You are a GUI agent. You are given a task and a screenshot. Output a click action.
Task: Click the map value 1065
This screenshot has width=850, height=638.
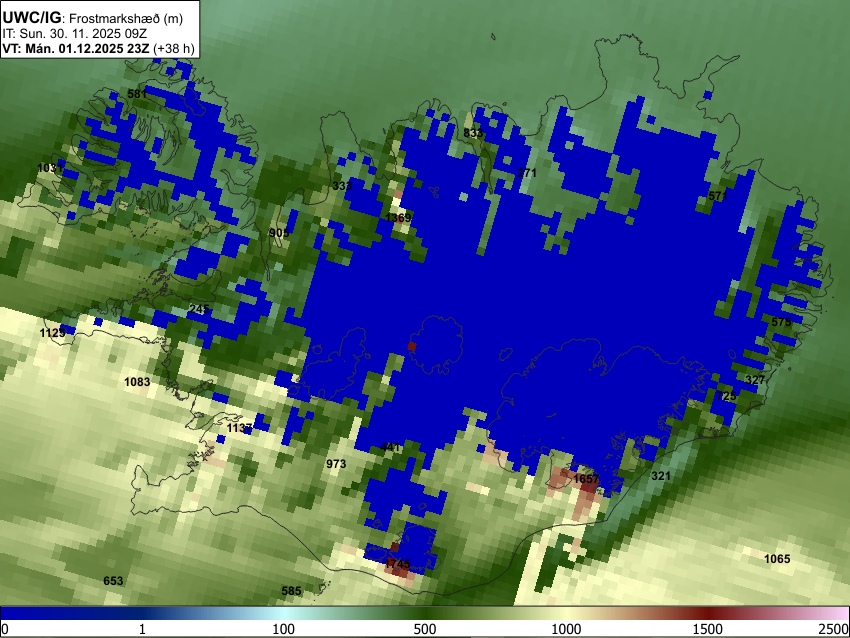[777, 559]
